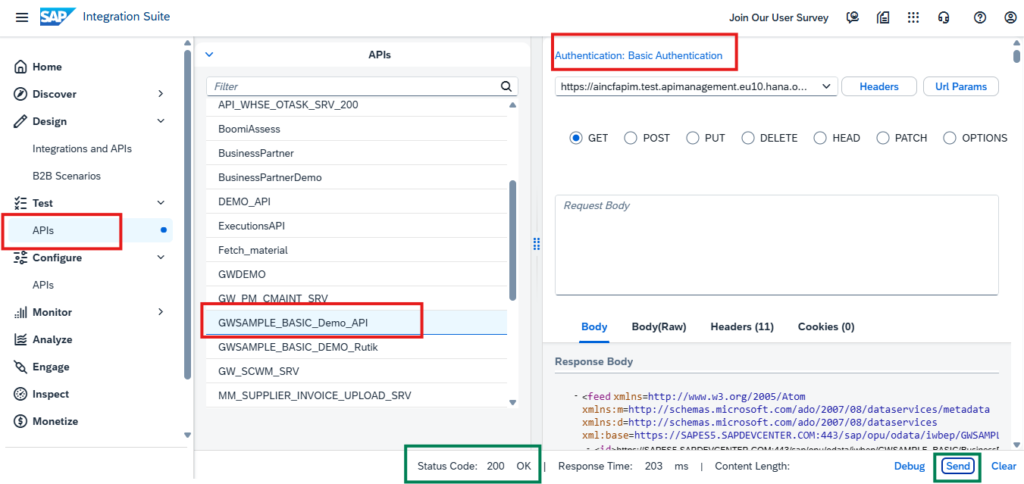
Task: Click the API list scrollbar
Action: [513, 241]
